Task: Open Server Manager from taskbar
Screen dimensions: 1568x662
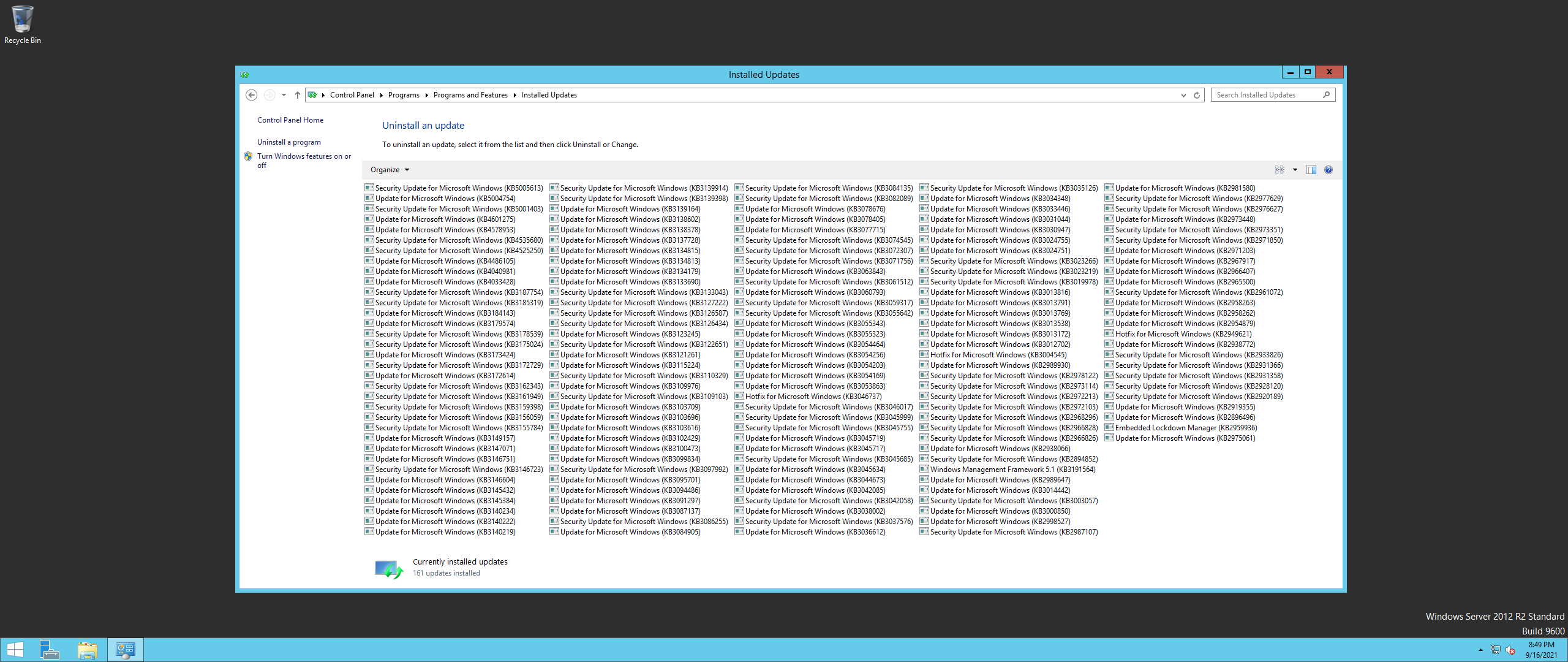Action: (x=50, y=650)
